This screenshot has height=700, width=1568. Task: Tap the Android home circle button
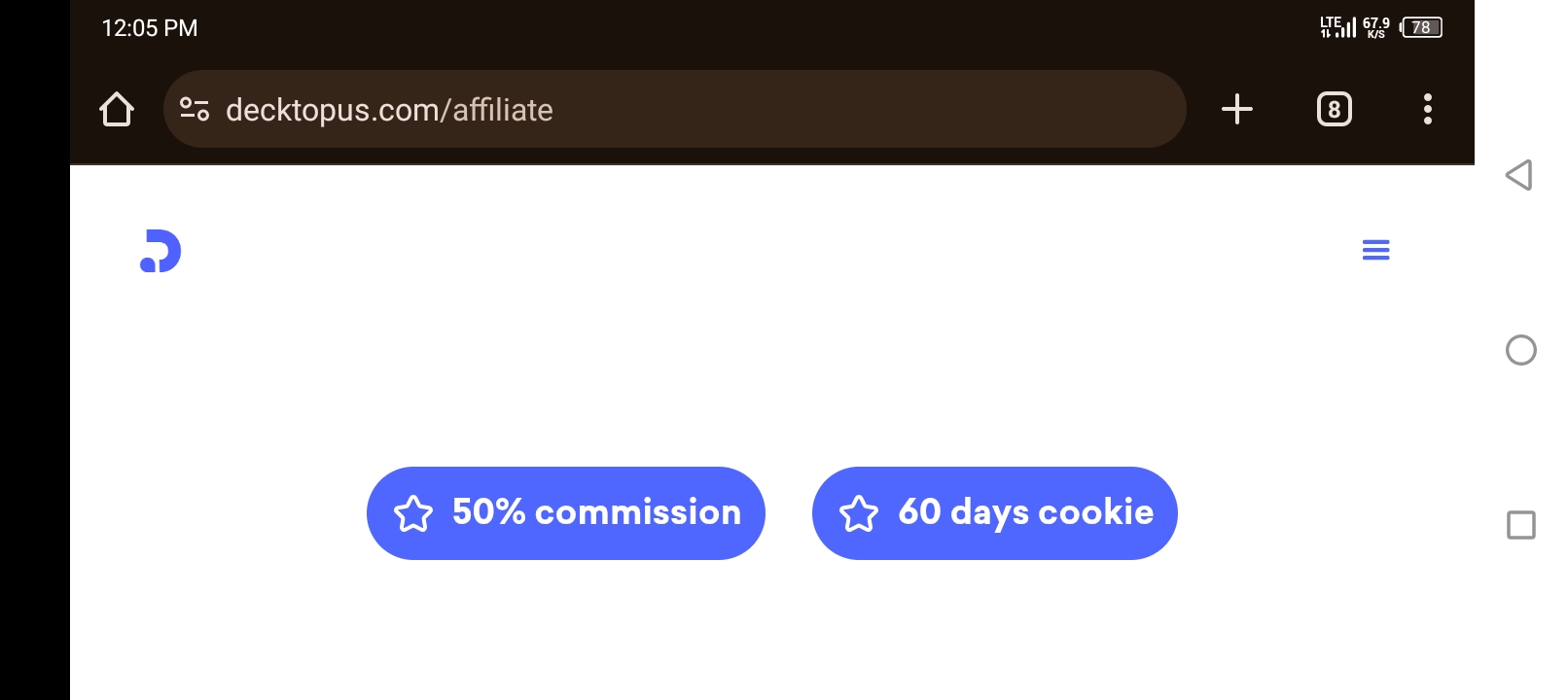pyautogui.click(x=1520, y=350)
